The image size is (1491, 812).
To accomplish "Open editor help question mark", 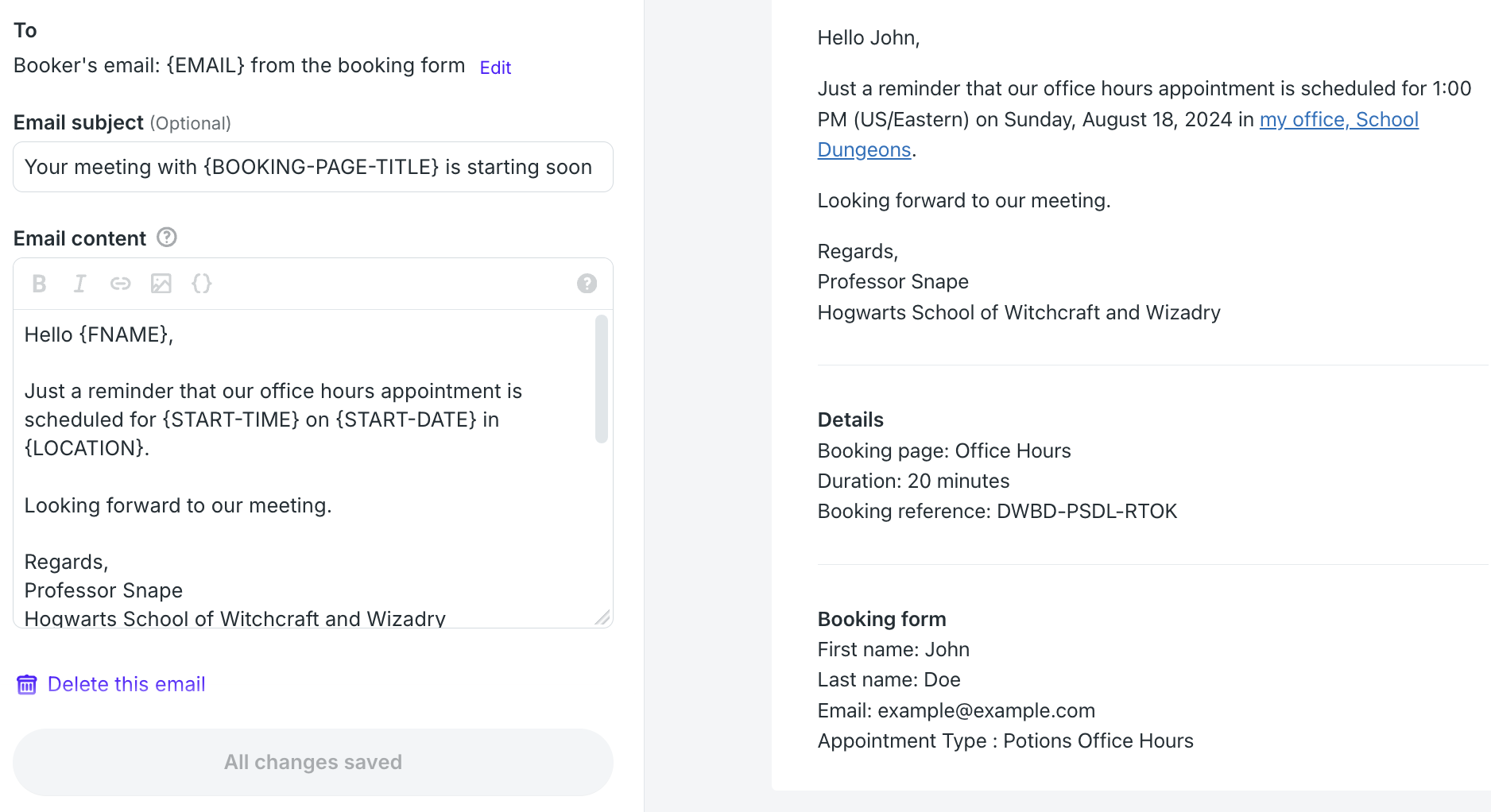I will [x=587, y=284].
